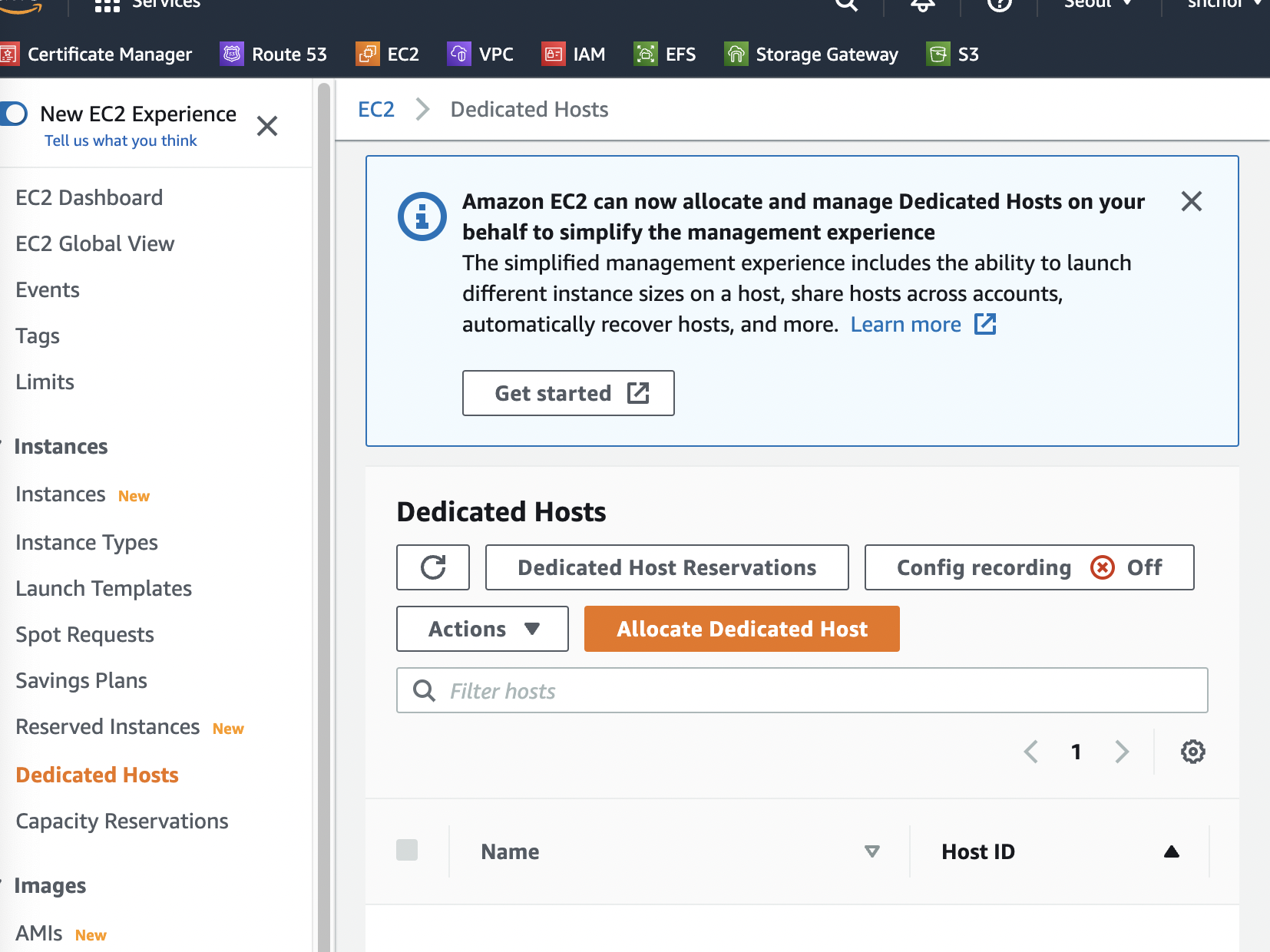The image size is (1270, 952).
Task: Refresh the Dedicated Hosts list
Action: coord(433,567)
